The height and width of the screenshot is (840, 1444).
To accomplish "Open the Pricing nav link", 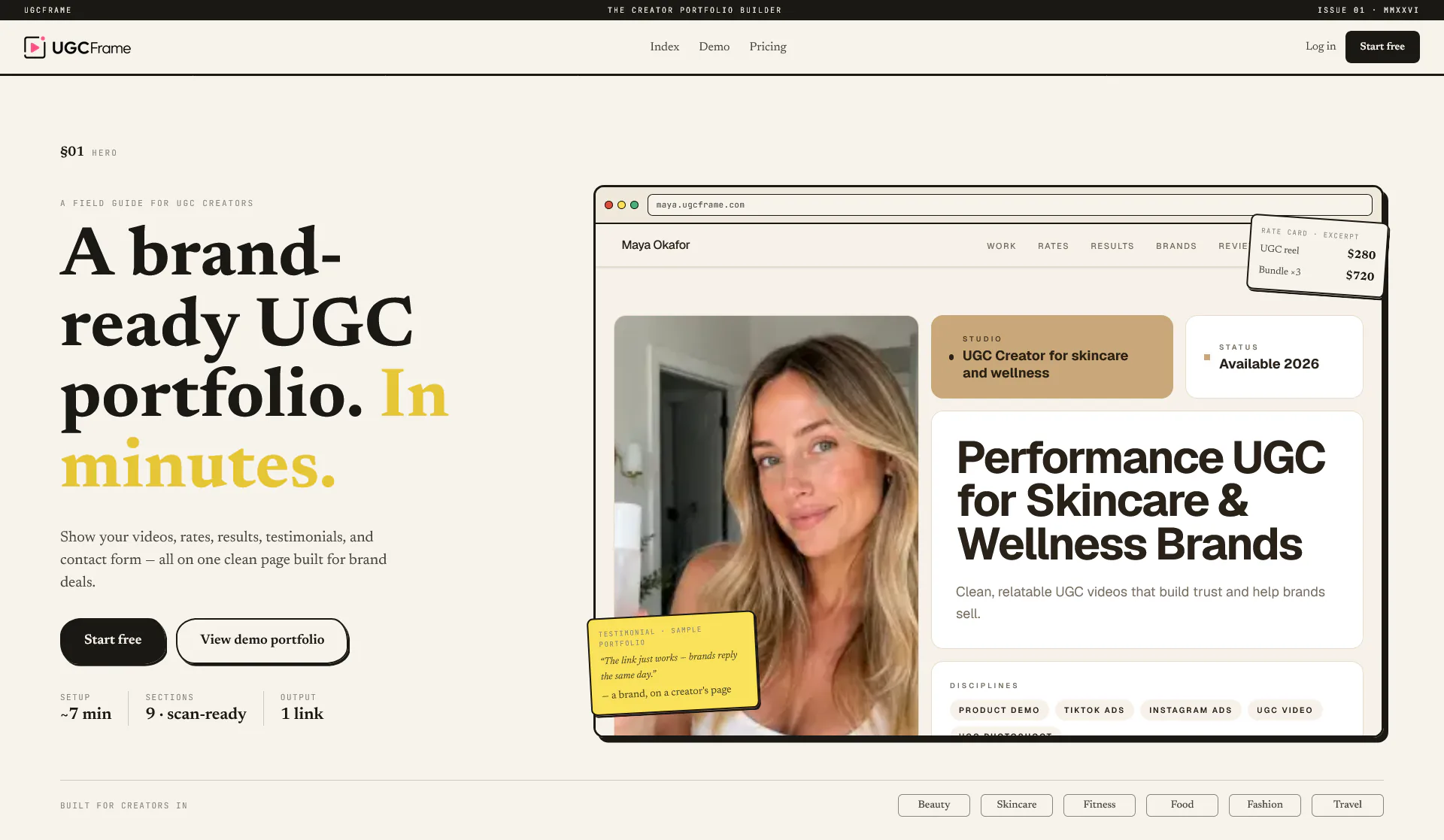I will click(768, 47).
